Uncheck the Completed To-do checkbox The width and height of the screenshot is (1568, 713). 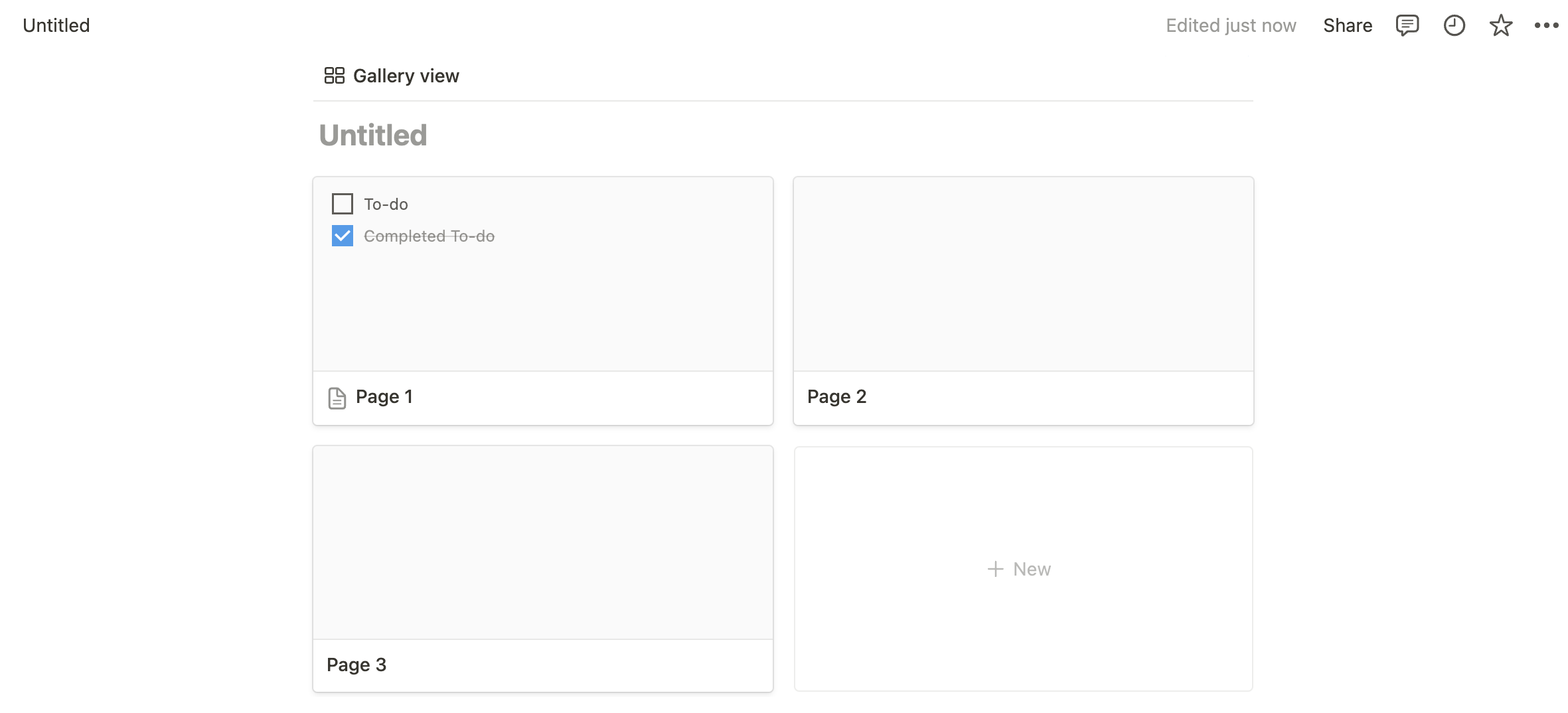342,236
